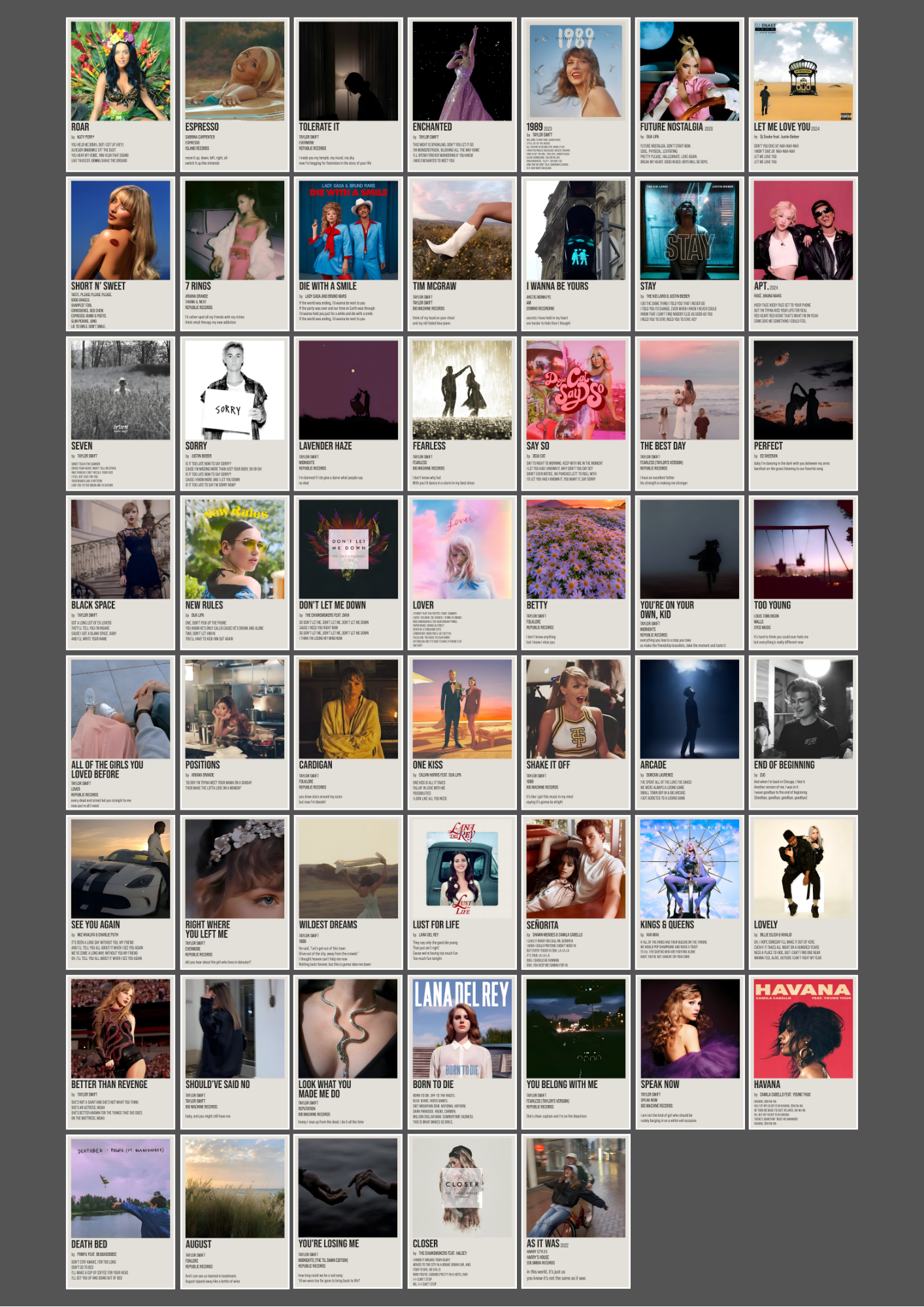Open the LOVELY poster card

click(x=803, y=893)
